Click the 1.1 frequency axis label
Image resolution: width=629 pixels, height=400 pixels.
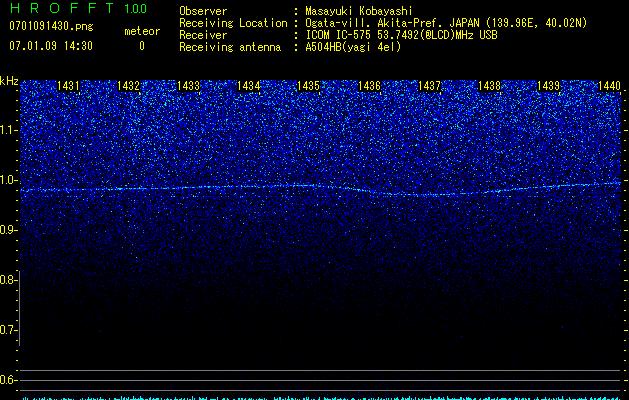pyautogui.click(x=9, y=130)
